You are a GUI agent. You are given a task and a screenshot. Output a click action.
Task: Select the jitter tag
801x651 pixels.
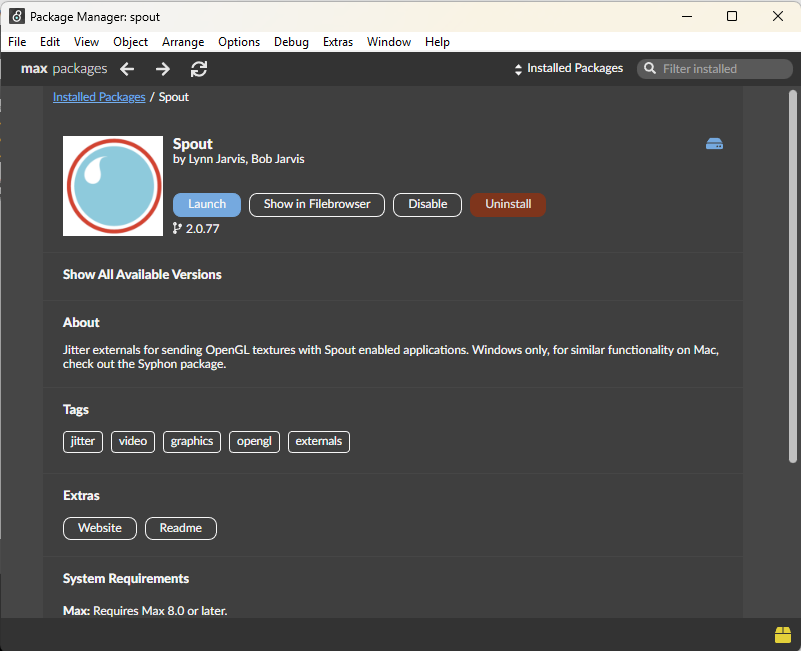tap(82, 441)
